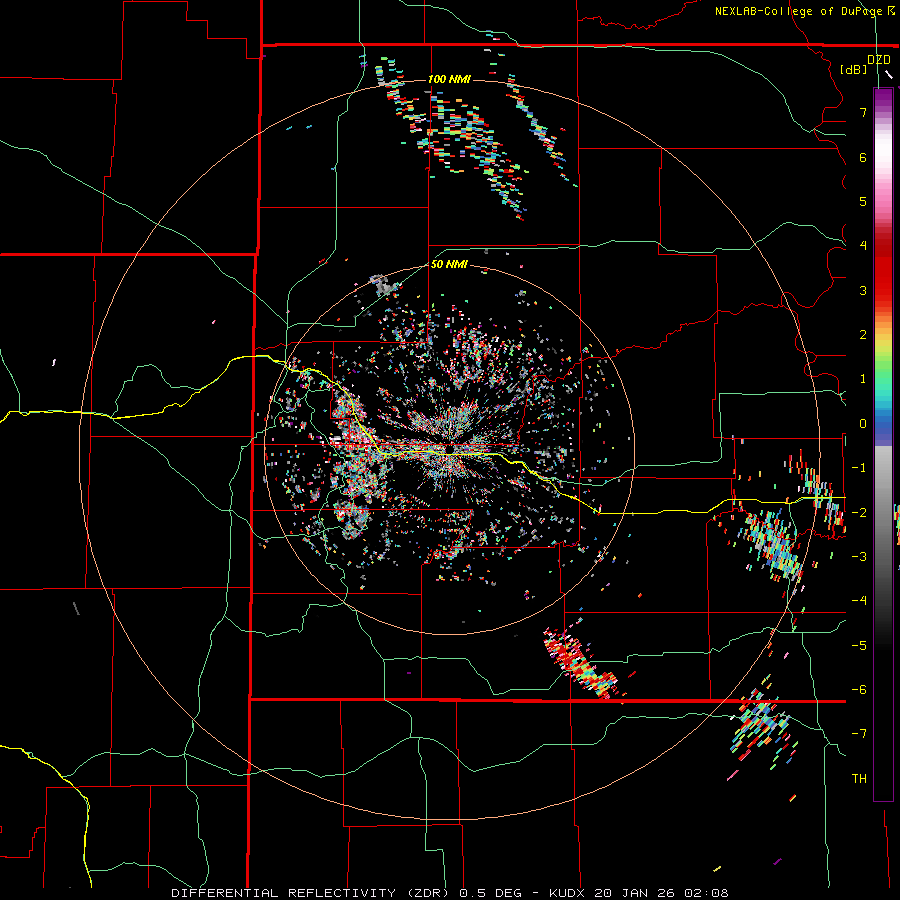Click the [dB] unit label

pos(854,69)
